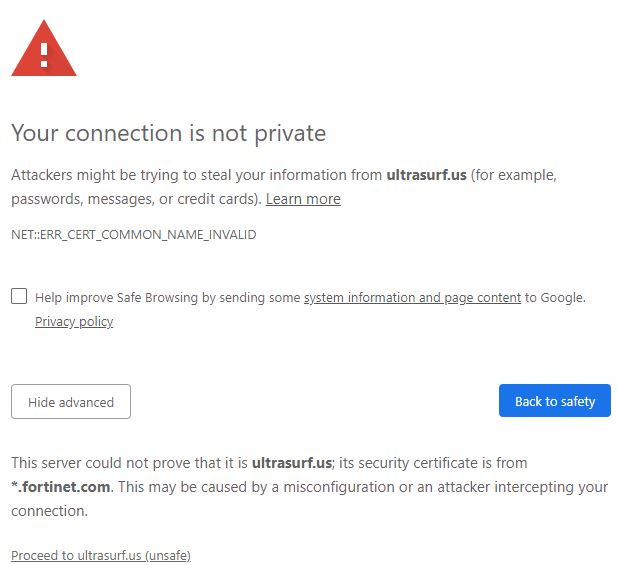Screen dimensions: 617x565
Task: Click the "Attackers might be trying" text
Action: [98, 175]
